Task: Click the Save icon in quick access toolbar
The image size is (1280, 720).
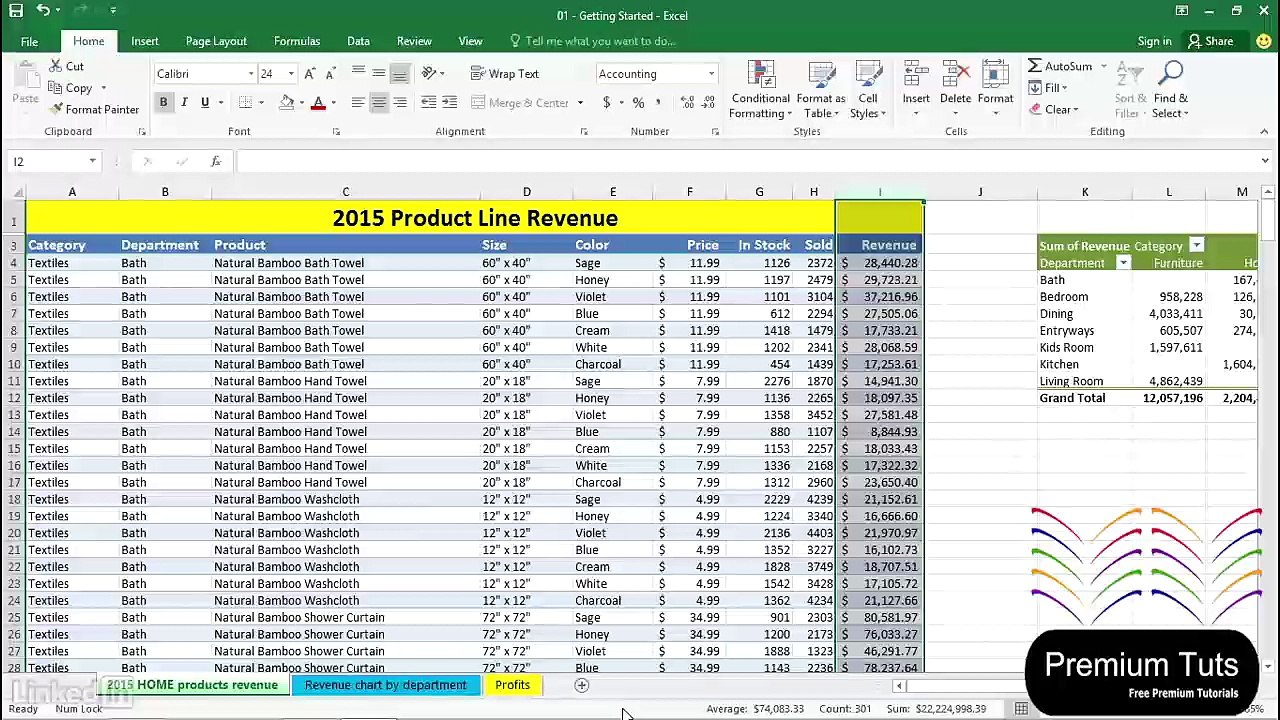Action: (x=15, y=10)
